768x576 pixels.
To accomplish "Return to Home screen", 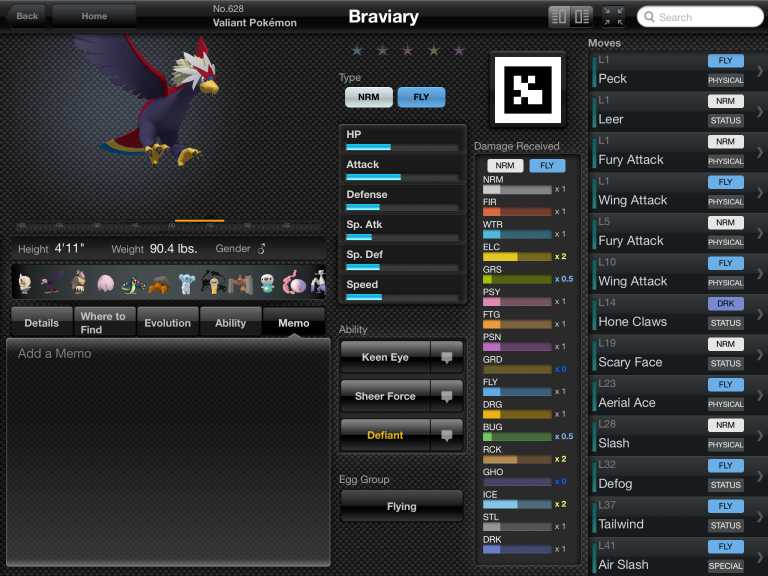I will tap(94, 16).
